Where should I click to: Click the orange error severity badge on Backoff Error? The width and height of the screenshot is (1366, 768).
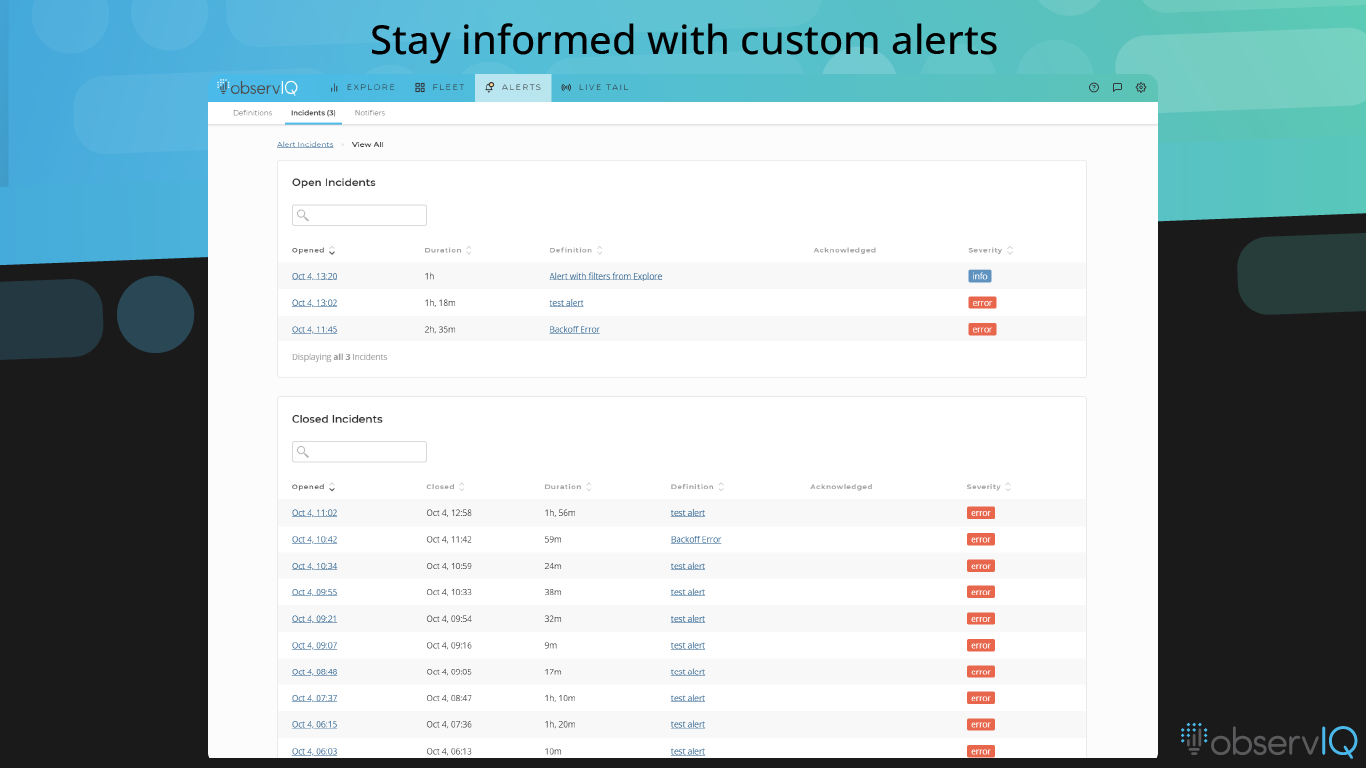982,329
